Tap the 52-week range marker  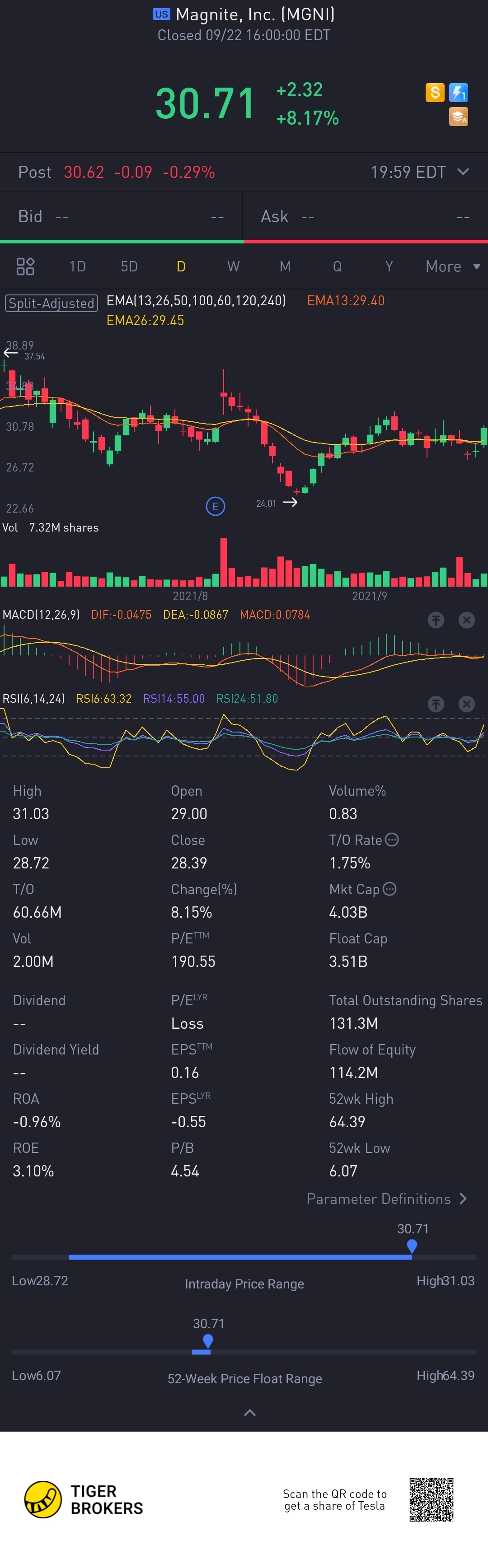pyautogui.click(x=208, y=1342)
